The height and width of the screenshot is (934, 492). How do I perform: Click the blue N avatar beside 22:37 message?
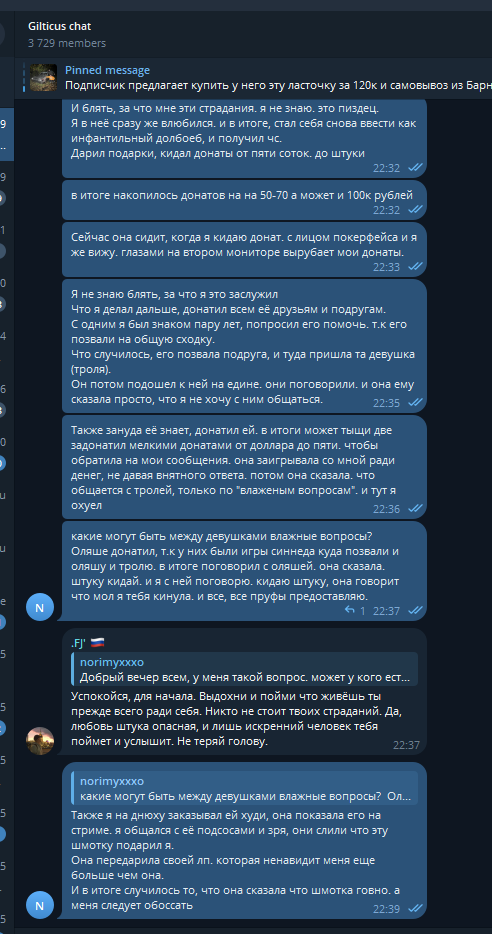pos(40,608)
